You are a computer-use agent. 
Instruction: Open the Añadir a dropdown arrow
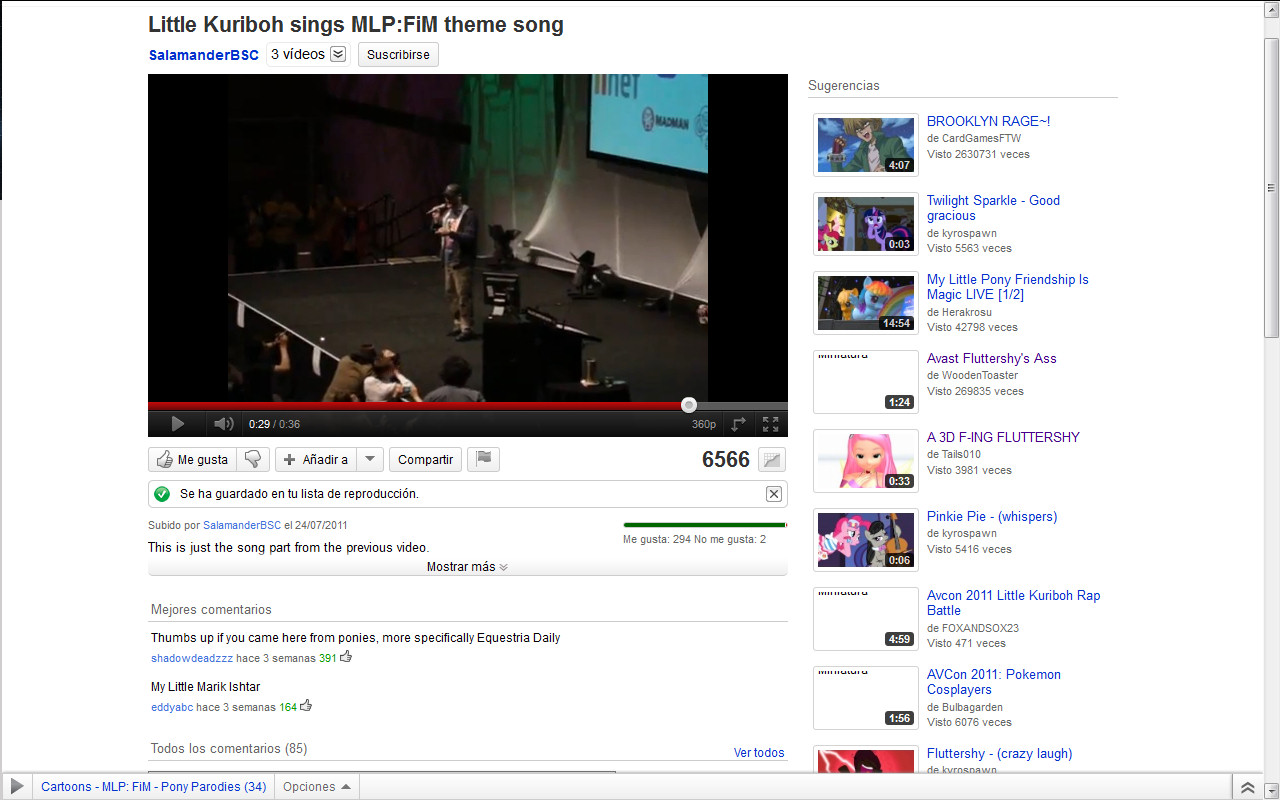click(x=370, y=460)
